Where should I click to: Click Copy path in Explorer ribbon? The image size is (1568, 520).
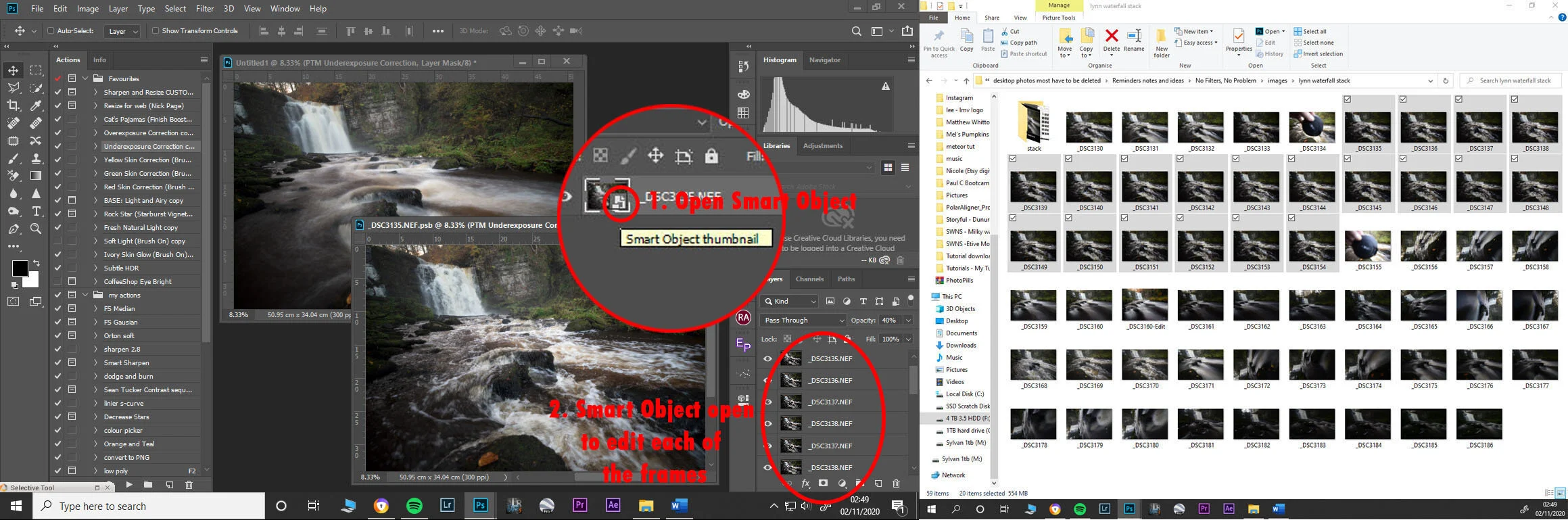(x=1018, y=43)
